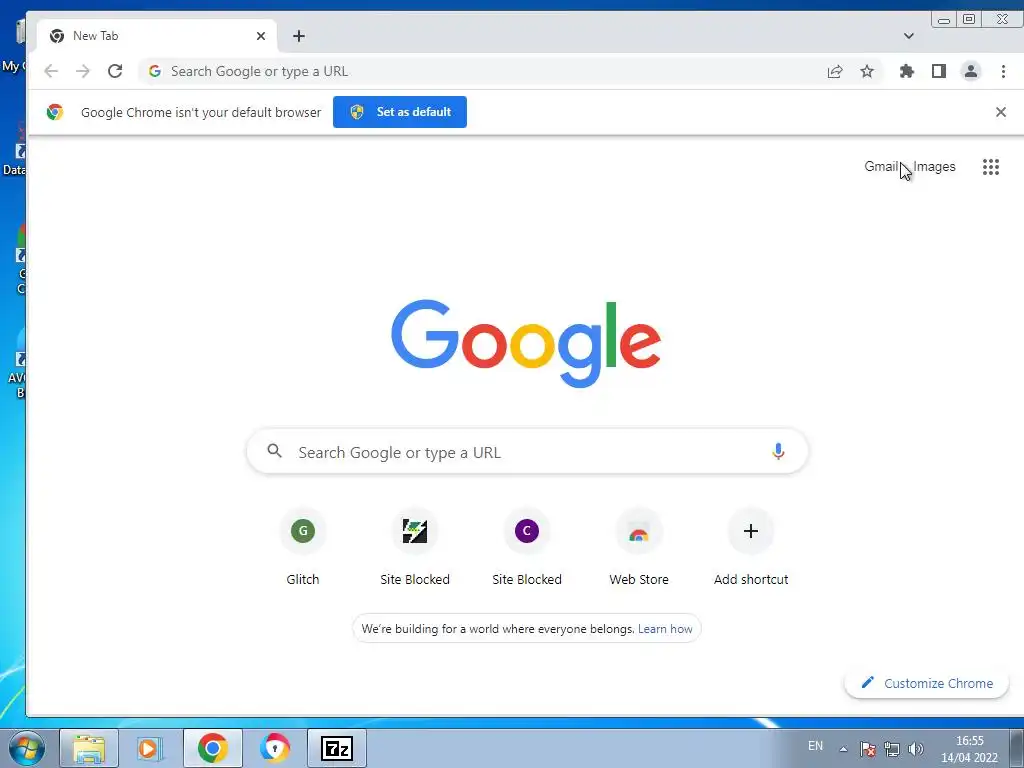The image size is (1024, 768).
Task: Open the first Site Blocked shortcut with lightning icon
Action: click(x=415, y=547)
